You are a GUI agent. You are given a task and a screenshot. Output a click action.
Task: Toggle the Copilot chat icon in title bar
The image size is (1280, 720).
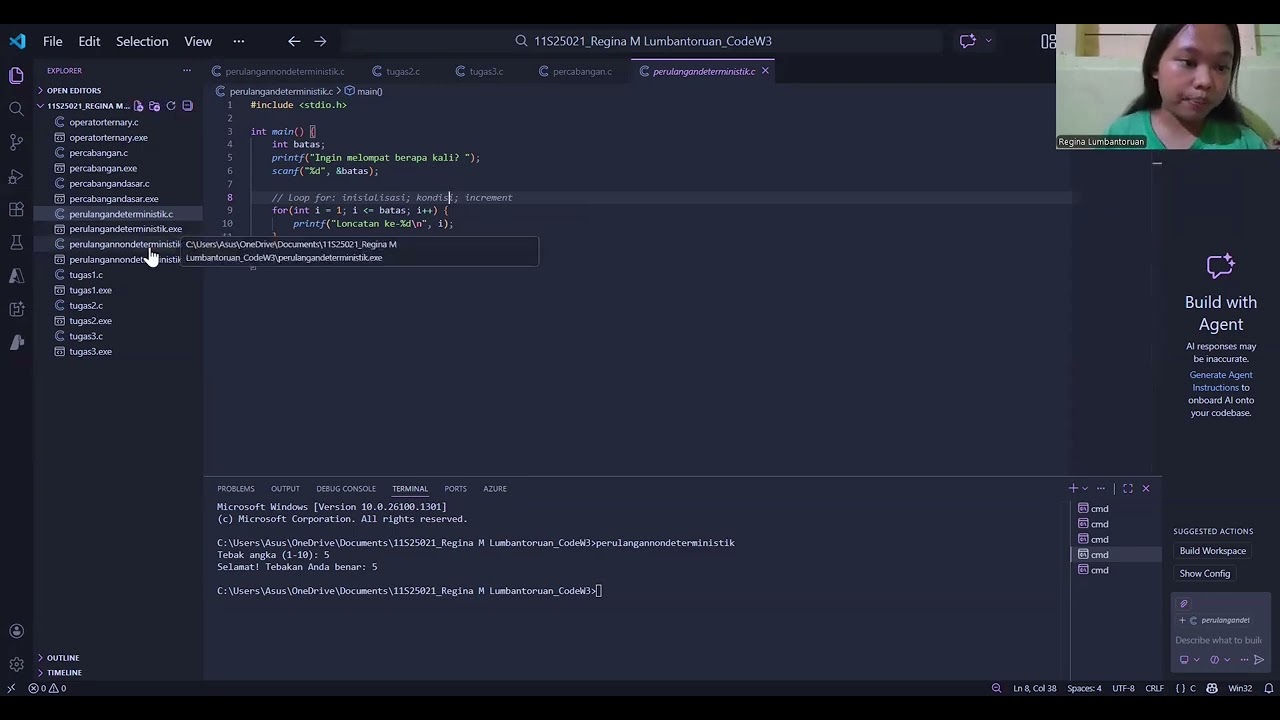pos(967,41)
